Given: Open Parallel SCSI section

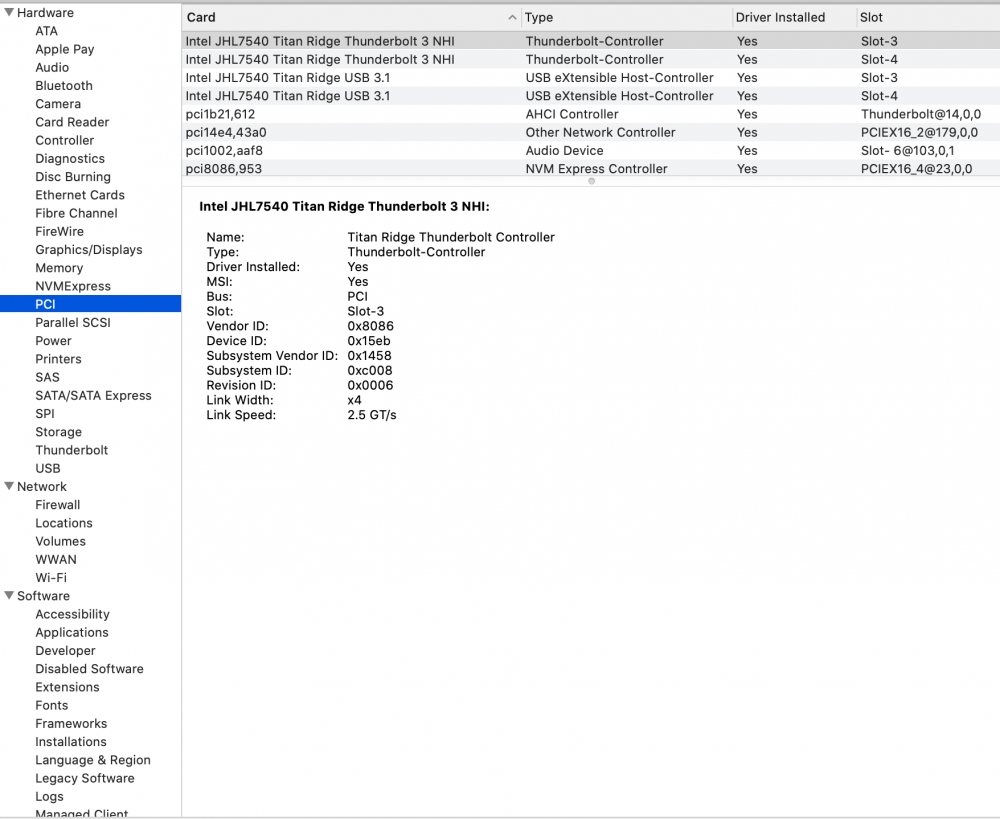Looking at the screenshot, I should [73, 322].
